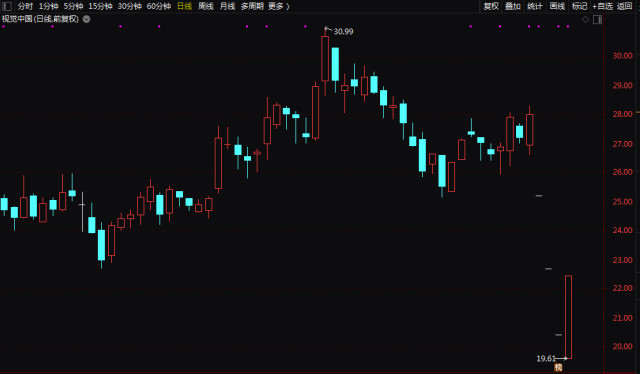Click the 30.00 price axis label
Viewport: 640px width, 374px height.
click(622, 56)
